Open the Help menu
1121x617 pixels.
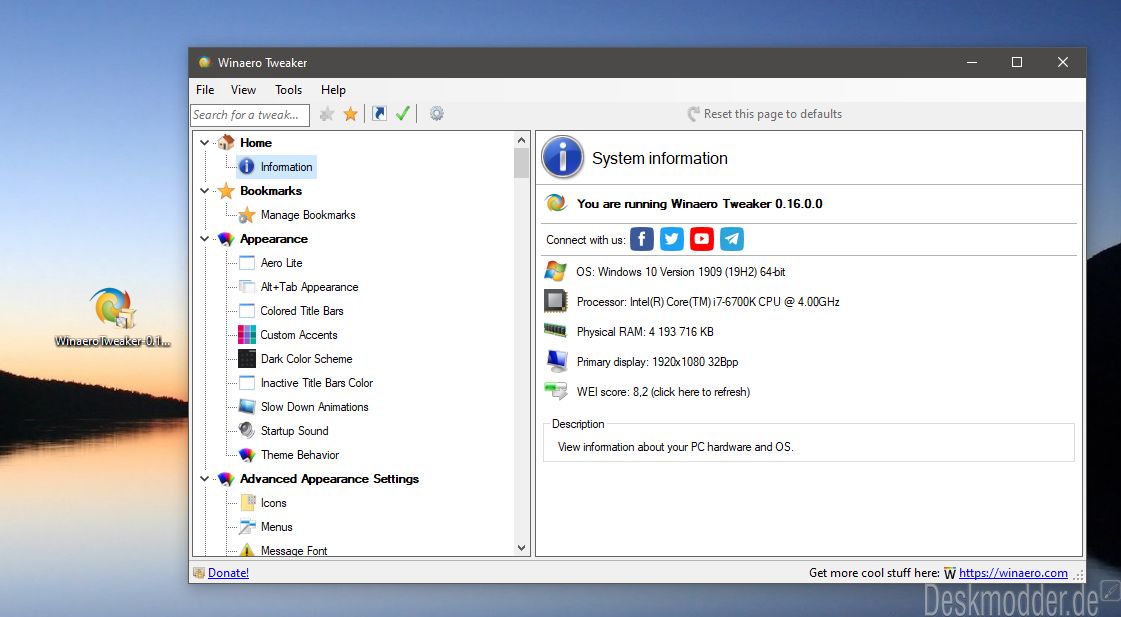click(333, 89)
